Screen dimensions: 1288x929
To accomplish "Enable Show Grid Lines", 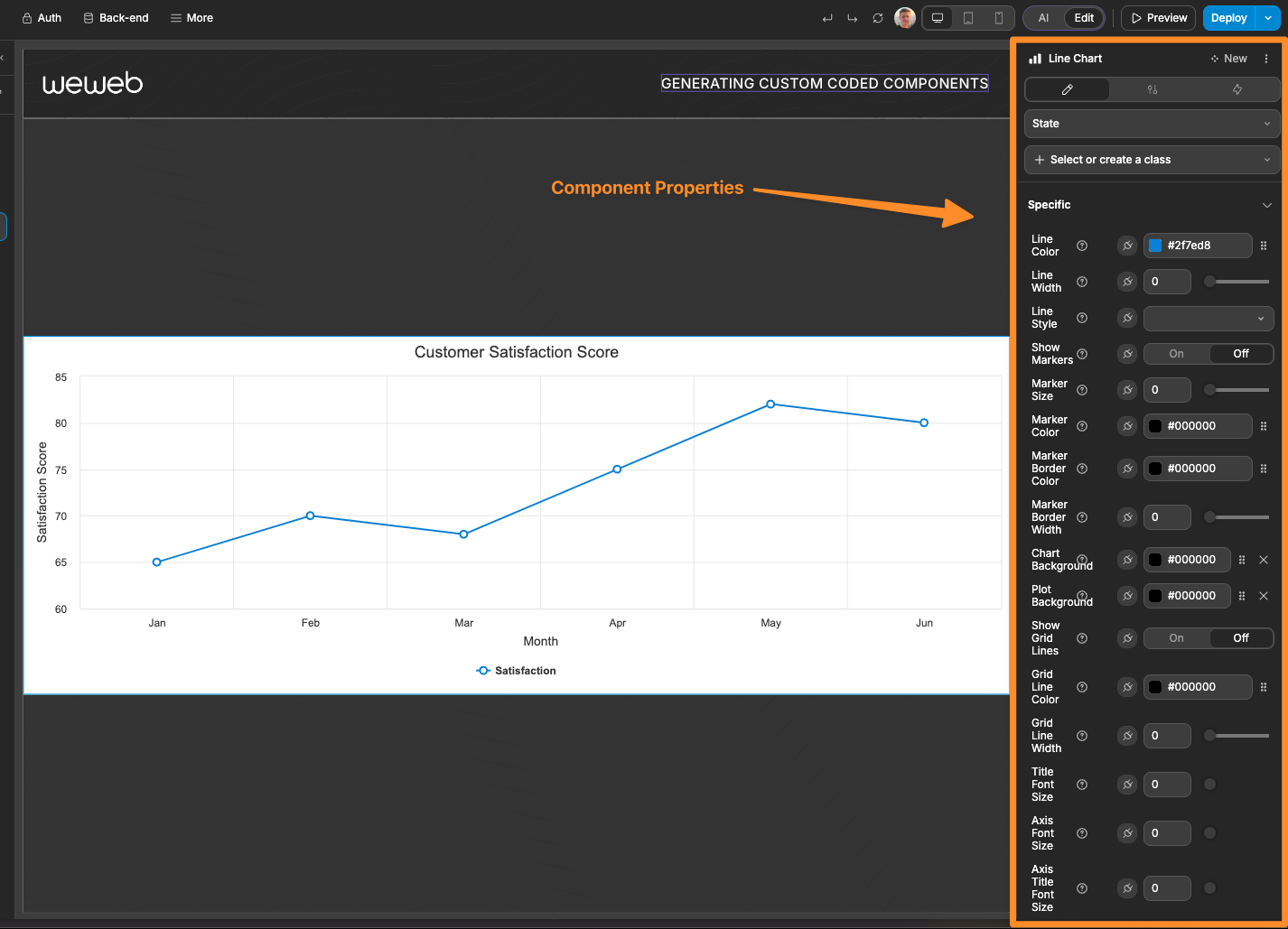I will tap(1176, 637).
